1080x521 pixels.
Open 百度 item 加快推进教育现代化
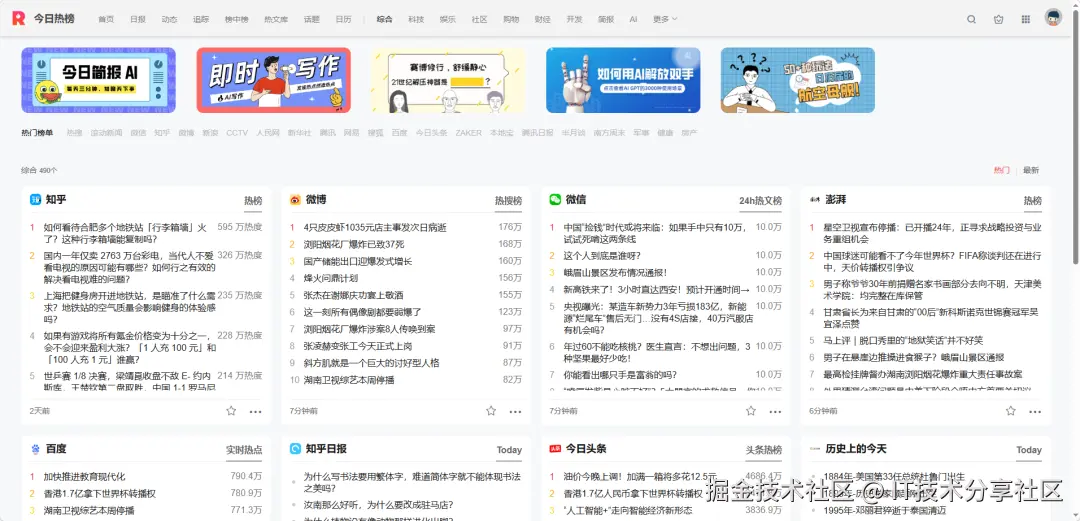tap(85, 476)
